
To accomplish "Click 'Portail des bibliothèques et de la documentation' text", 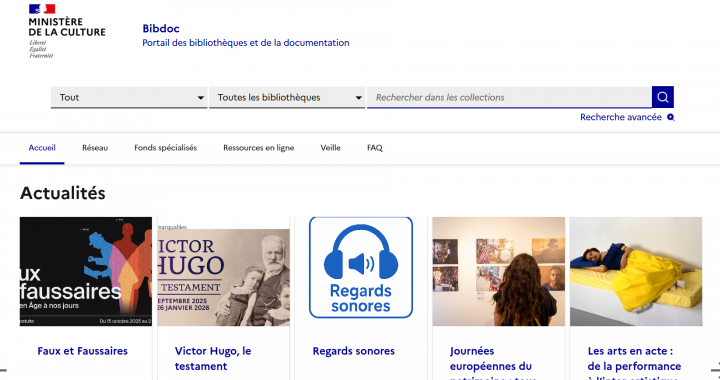I will tap(246, 43).
